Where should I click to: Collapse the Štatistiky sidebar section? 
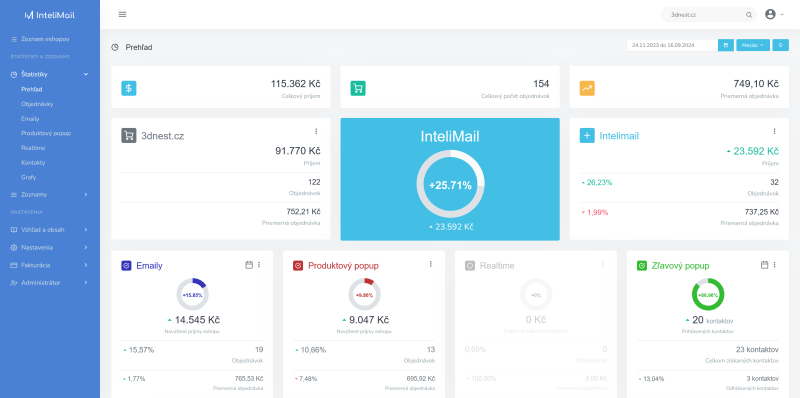(49, 74)
